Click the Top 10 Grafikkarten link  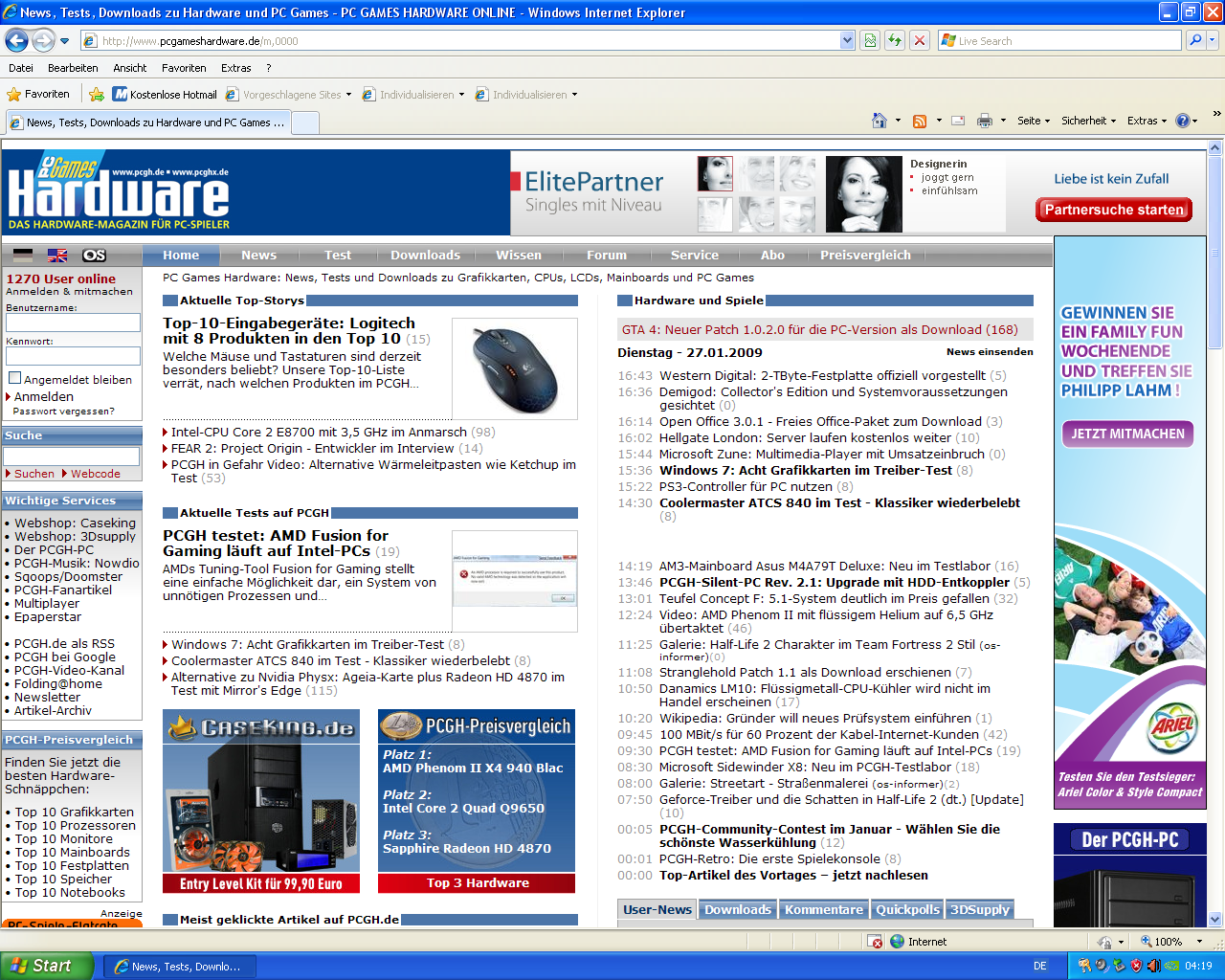coord(75,812)
